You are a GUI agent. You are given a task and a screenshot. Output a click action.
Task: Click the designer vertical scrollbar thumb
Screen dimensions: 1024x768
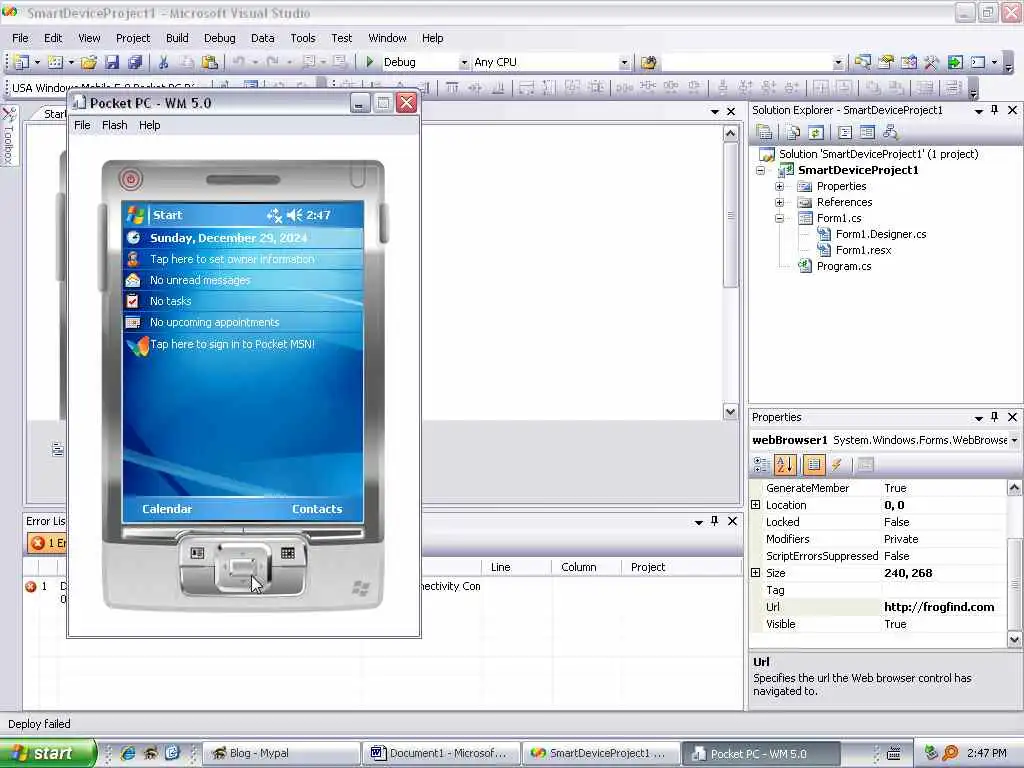click(x=731, y=215)
